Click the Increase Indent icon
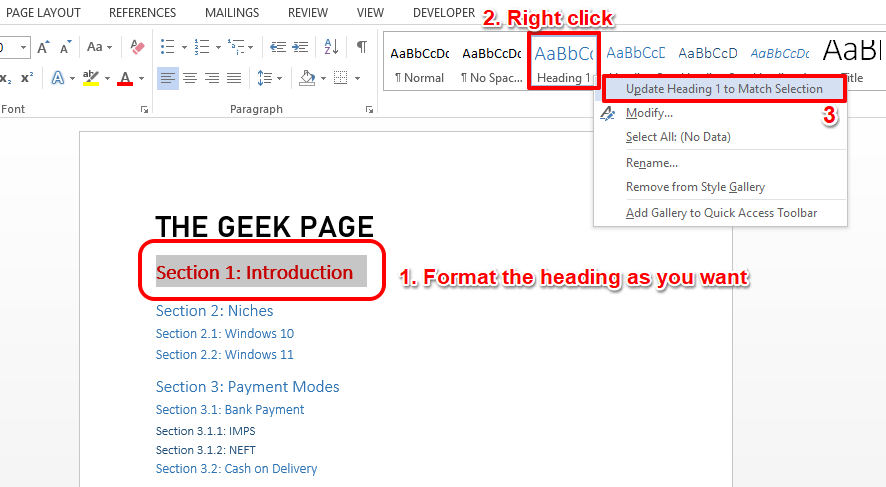The height and width of the screenshot is (487, 886). coord(300,47)
